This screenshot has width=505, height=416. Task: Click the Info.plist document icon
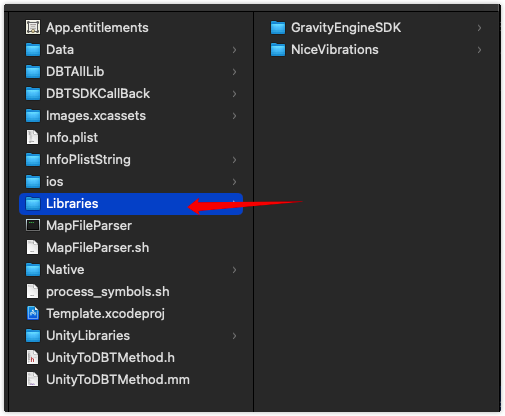pyautogui.click(x=32, y=137)
